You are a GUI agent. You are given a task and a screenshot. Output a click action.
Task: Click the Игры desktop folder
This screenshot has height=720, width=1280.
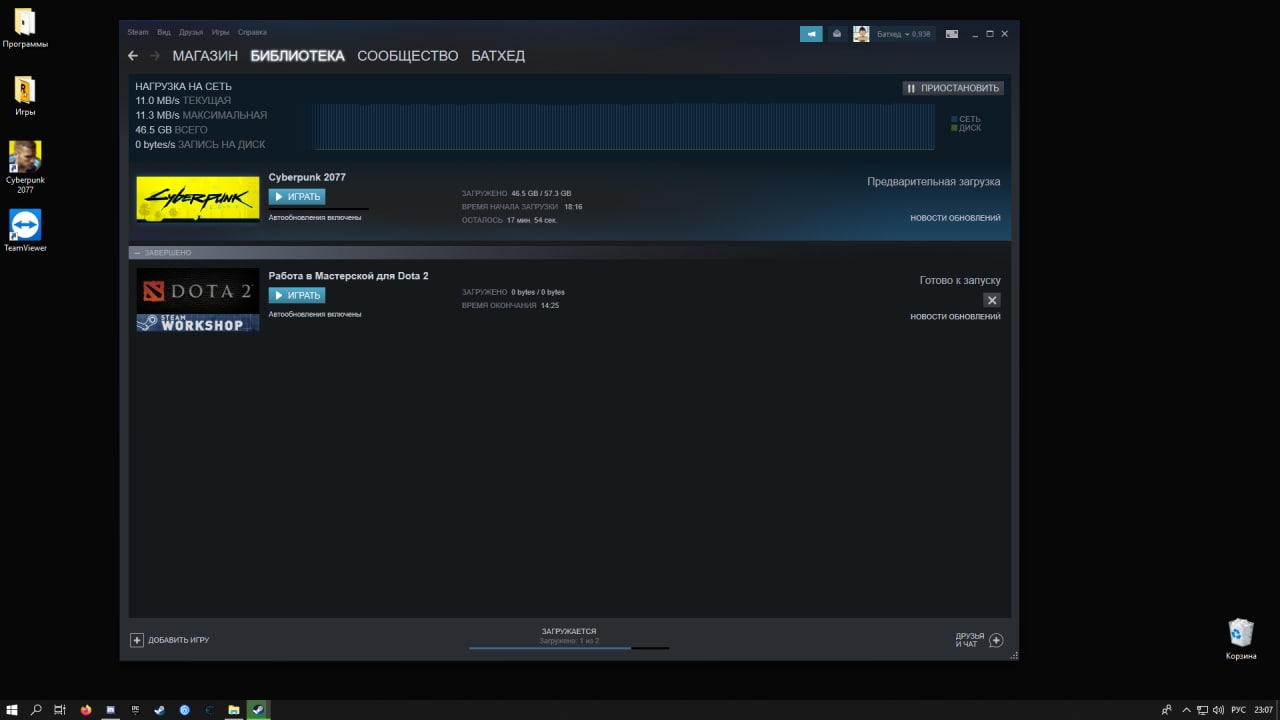(25, 96)
